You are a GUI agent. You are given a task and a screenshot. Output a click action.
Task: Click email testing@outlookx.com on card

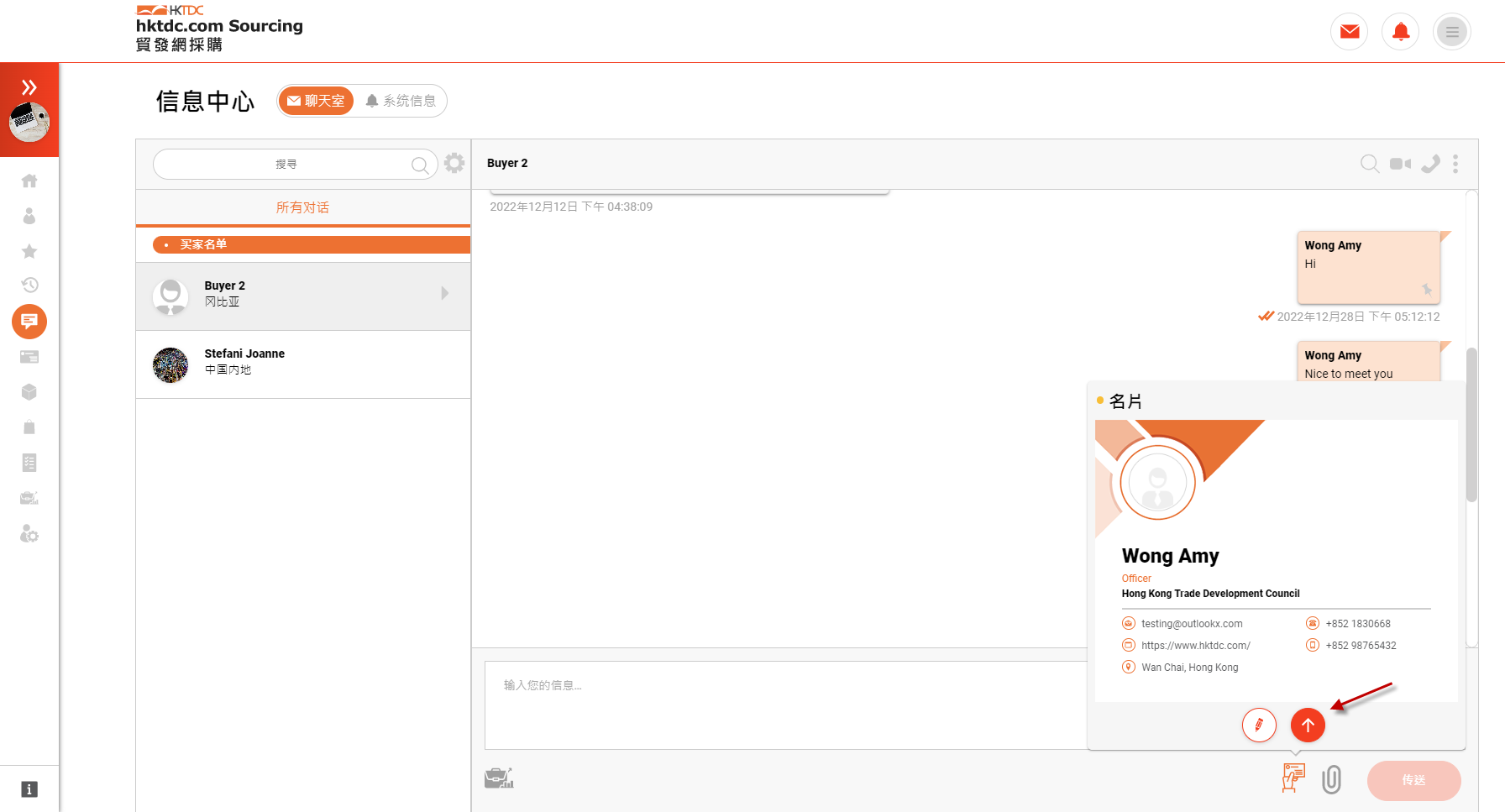click(x=1192, y=623)
